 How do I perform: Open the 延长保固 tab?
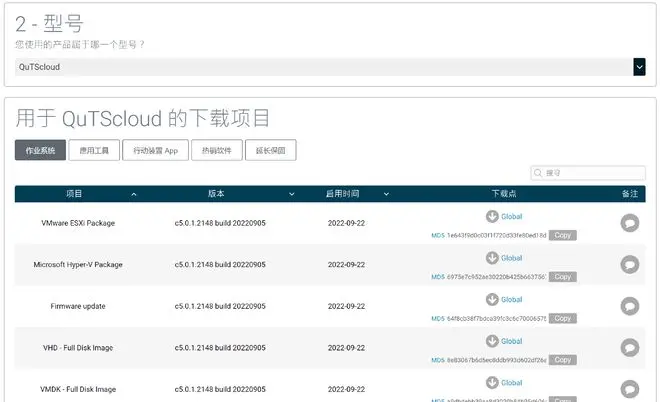271,150
